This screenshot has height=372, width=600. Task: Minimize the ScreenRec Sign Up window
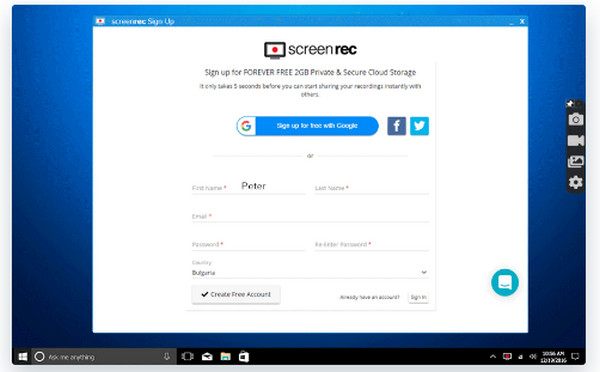tap(512, 22)
